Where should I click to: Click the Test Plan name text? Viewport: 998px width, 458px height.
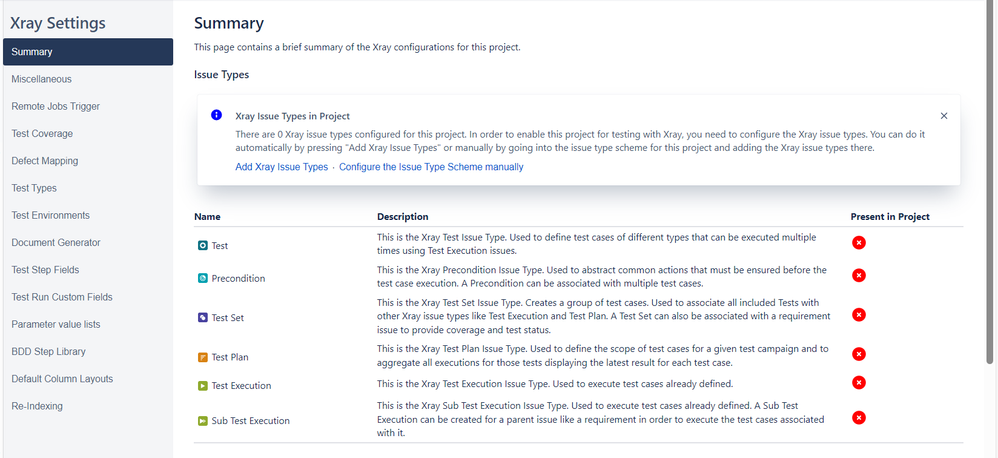pos(230,357)
